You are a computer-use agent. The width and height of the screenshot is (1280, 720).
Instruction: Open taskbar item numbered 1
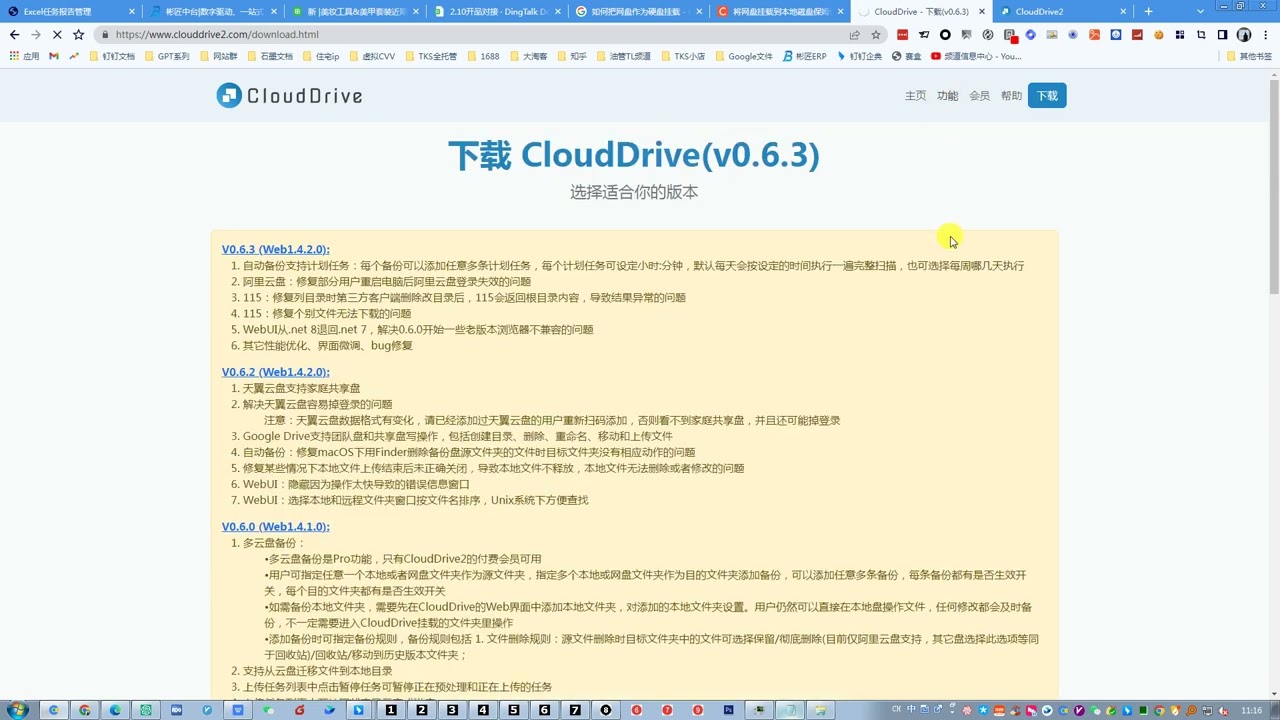391,710
